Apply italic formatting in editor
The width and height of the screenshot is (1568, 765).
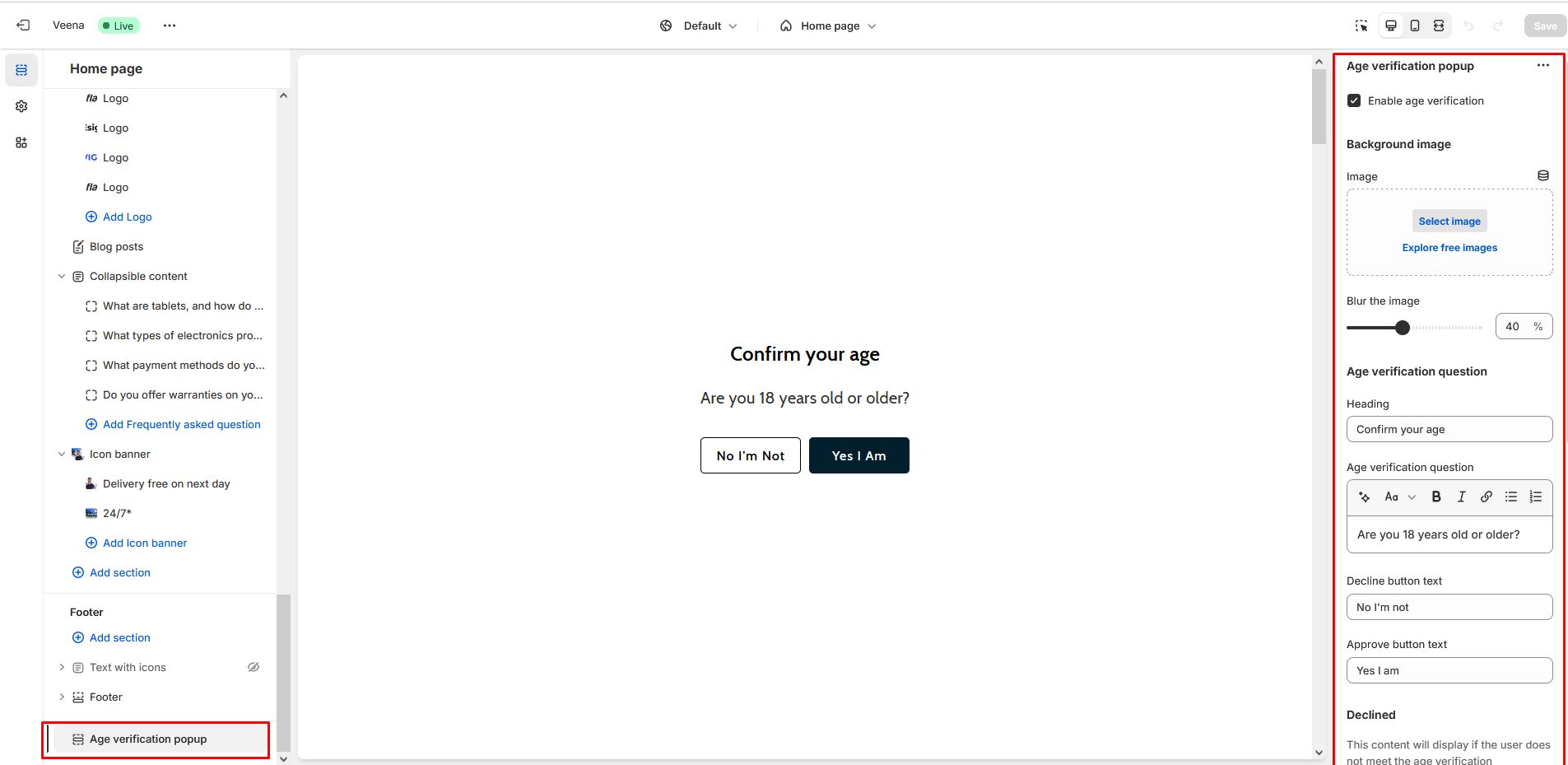pos(1461,497)
